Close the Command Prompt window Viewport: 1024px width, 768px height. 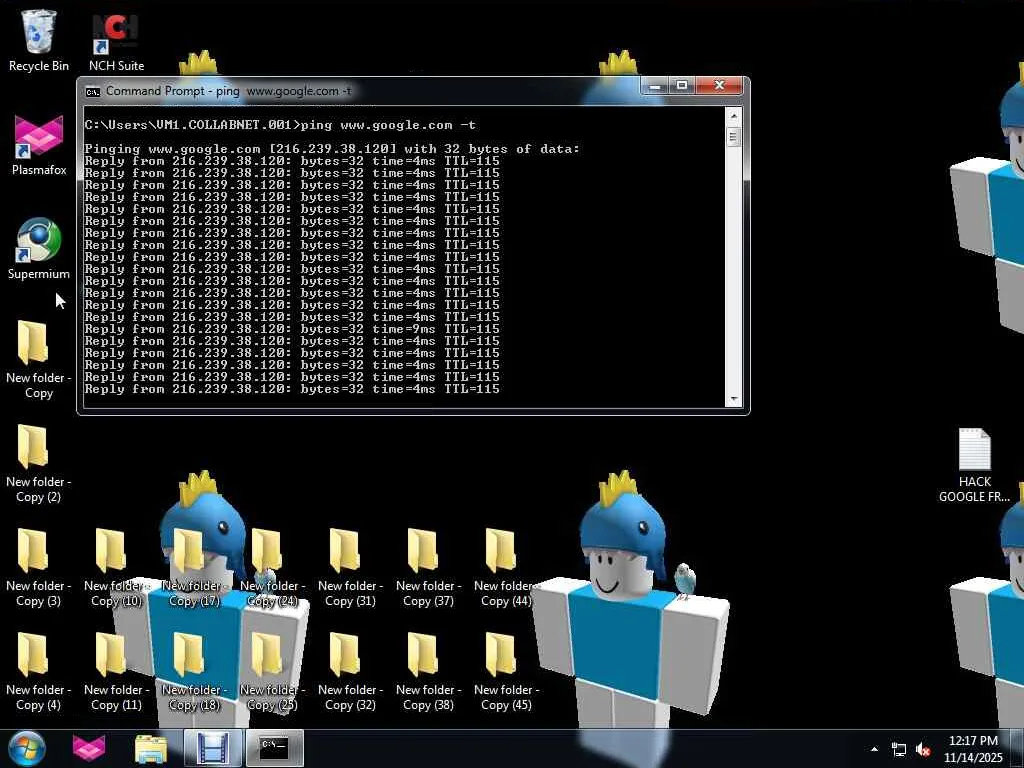tap(719, 86)
